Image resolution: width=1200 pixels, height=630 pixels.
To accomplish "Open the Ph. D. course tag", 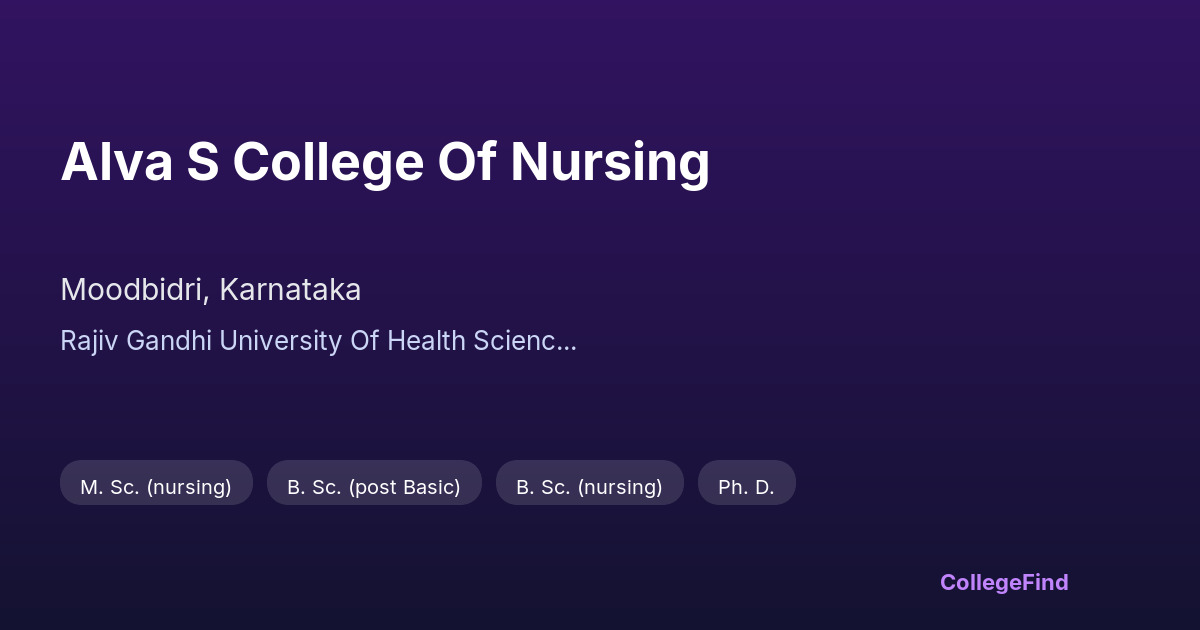I will 746,487.
